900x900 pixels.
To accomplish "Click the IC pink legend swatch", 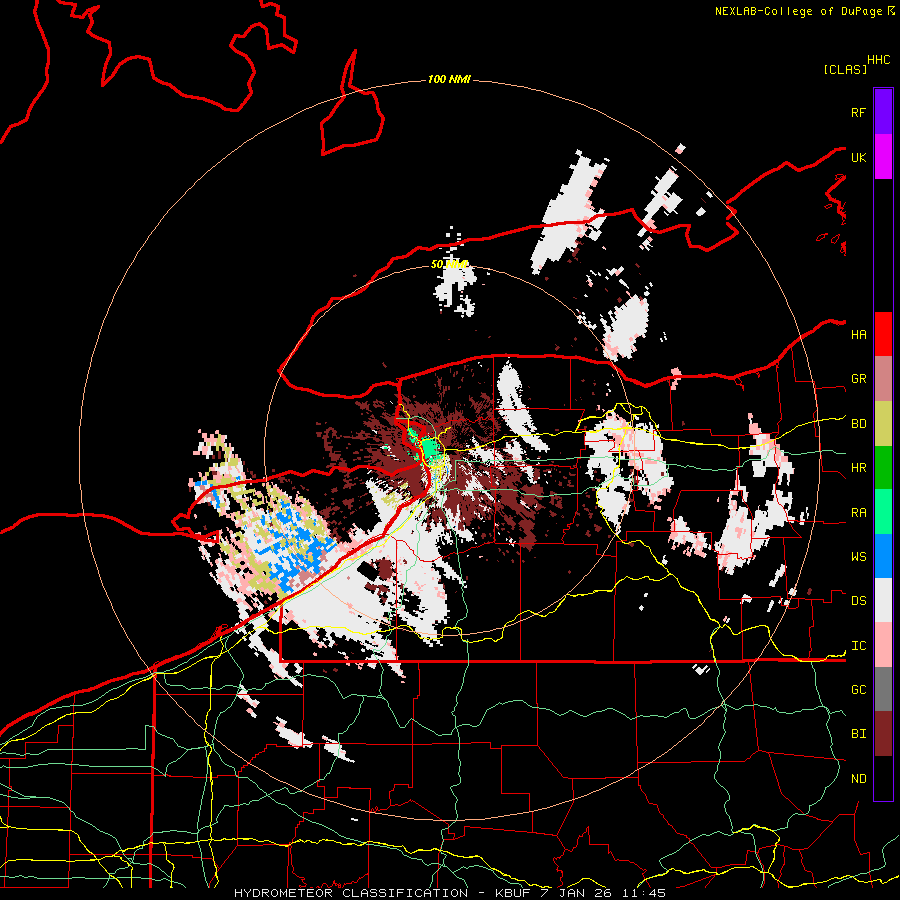I will coord(883,645).
